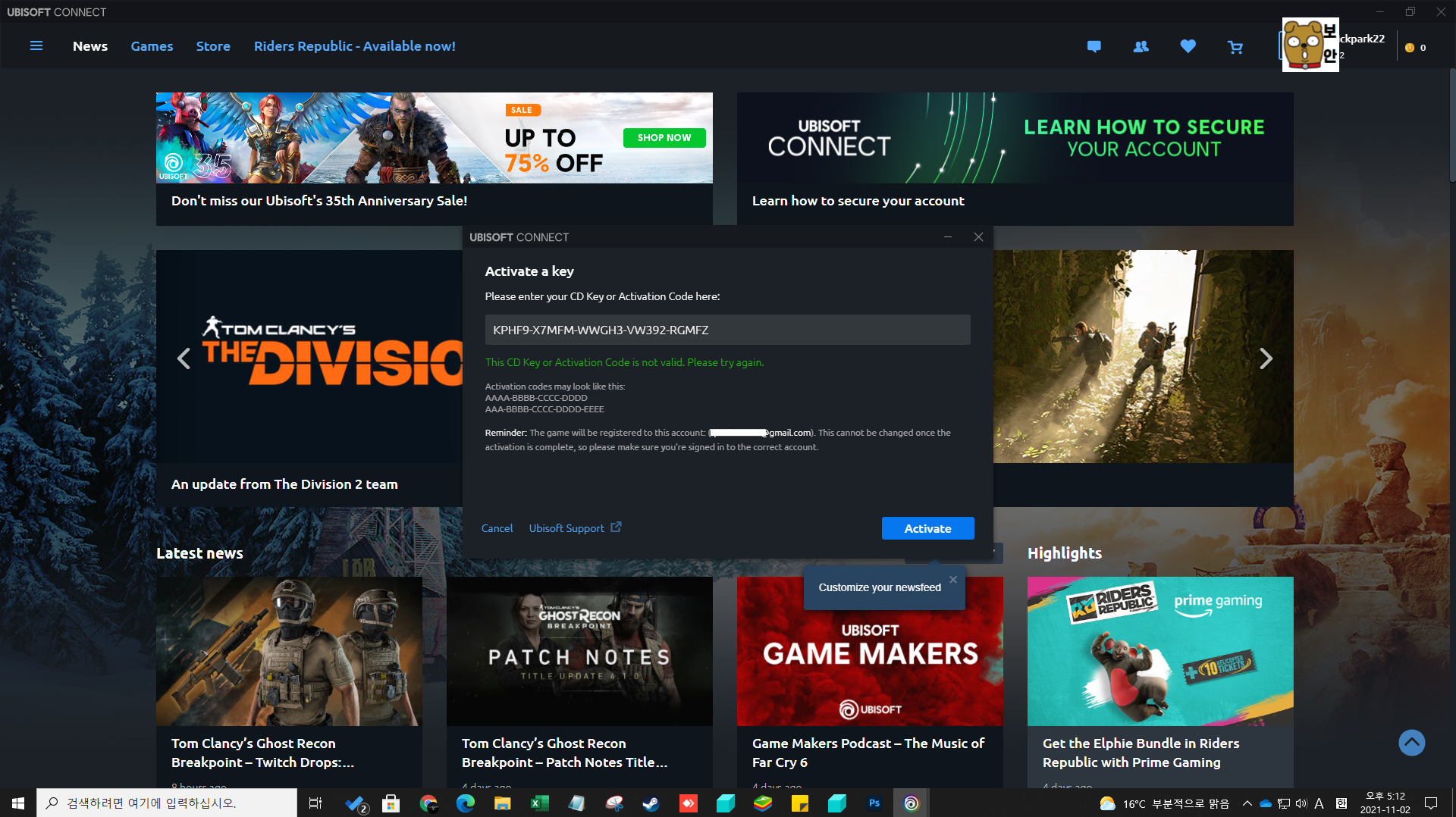Click the scroll-to-top arrow button
1456x817 pixels.
click(1411, 742)
